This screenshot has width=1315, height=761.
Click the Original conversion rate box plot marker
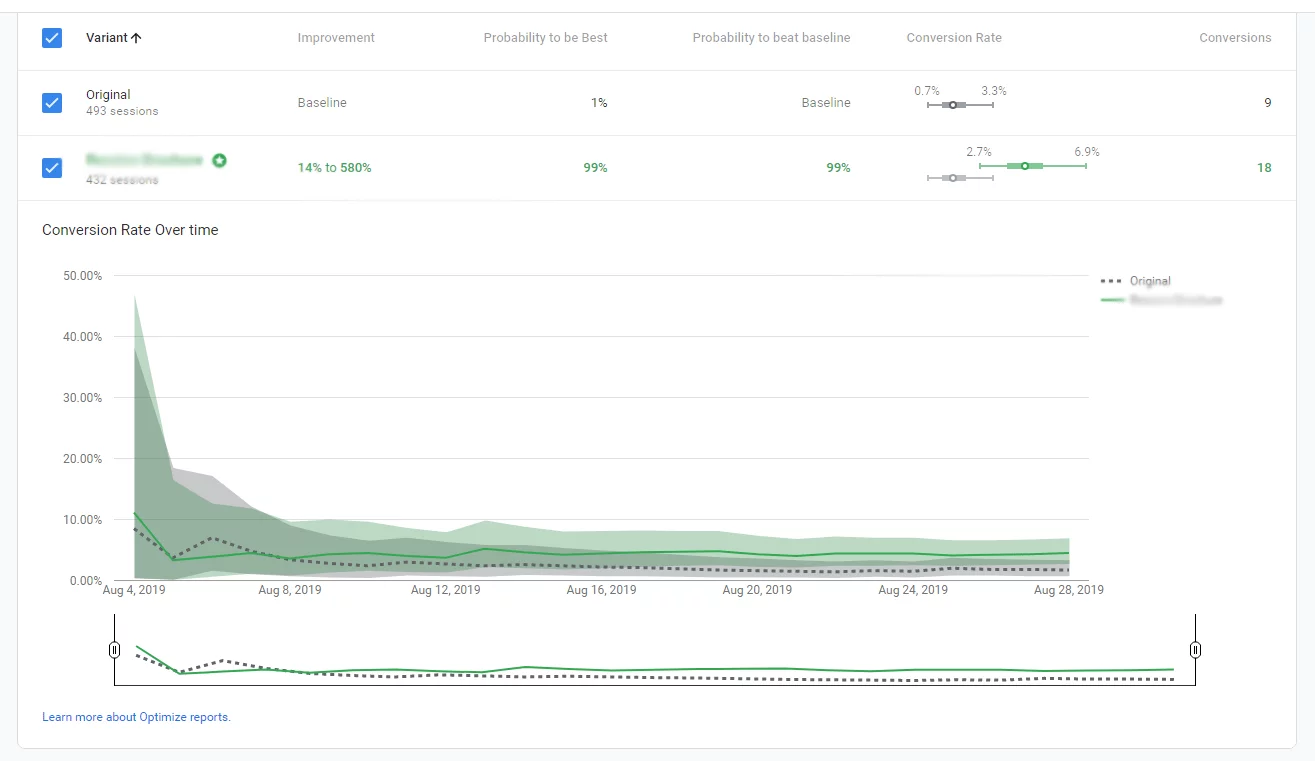[x=953, y=105]
